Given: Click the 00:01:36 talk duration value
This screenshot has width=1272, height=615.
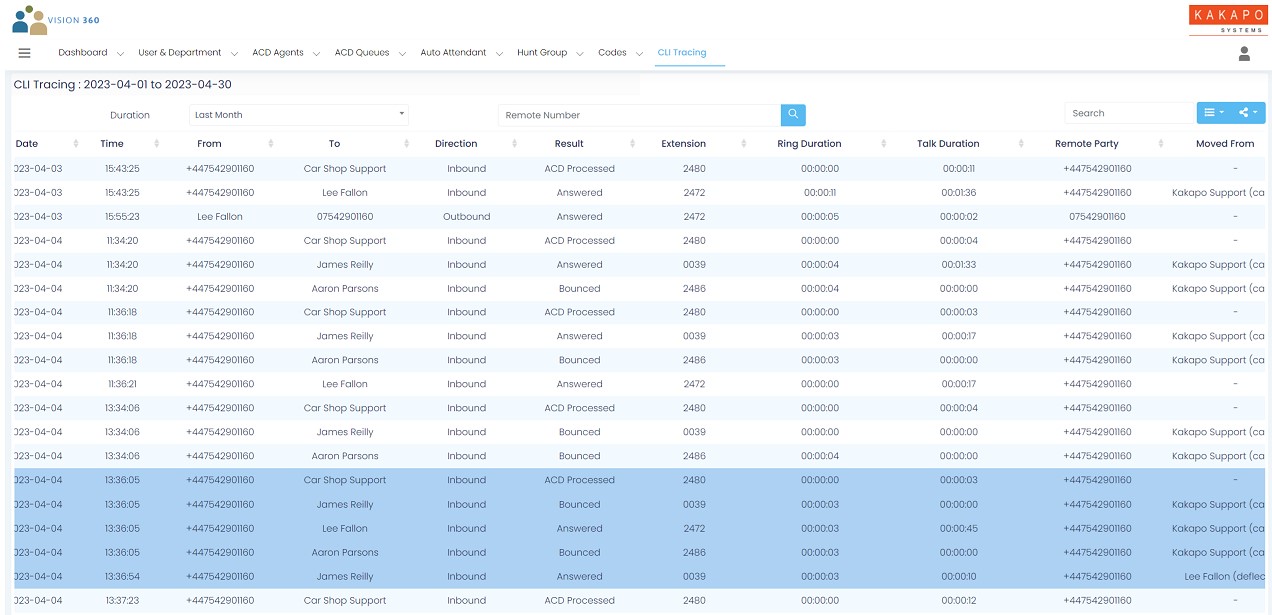Looking at the screenshot, I should (x=959, y=193).
